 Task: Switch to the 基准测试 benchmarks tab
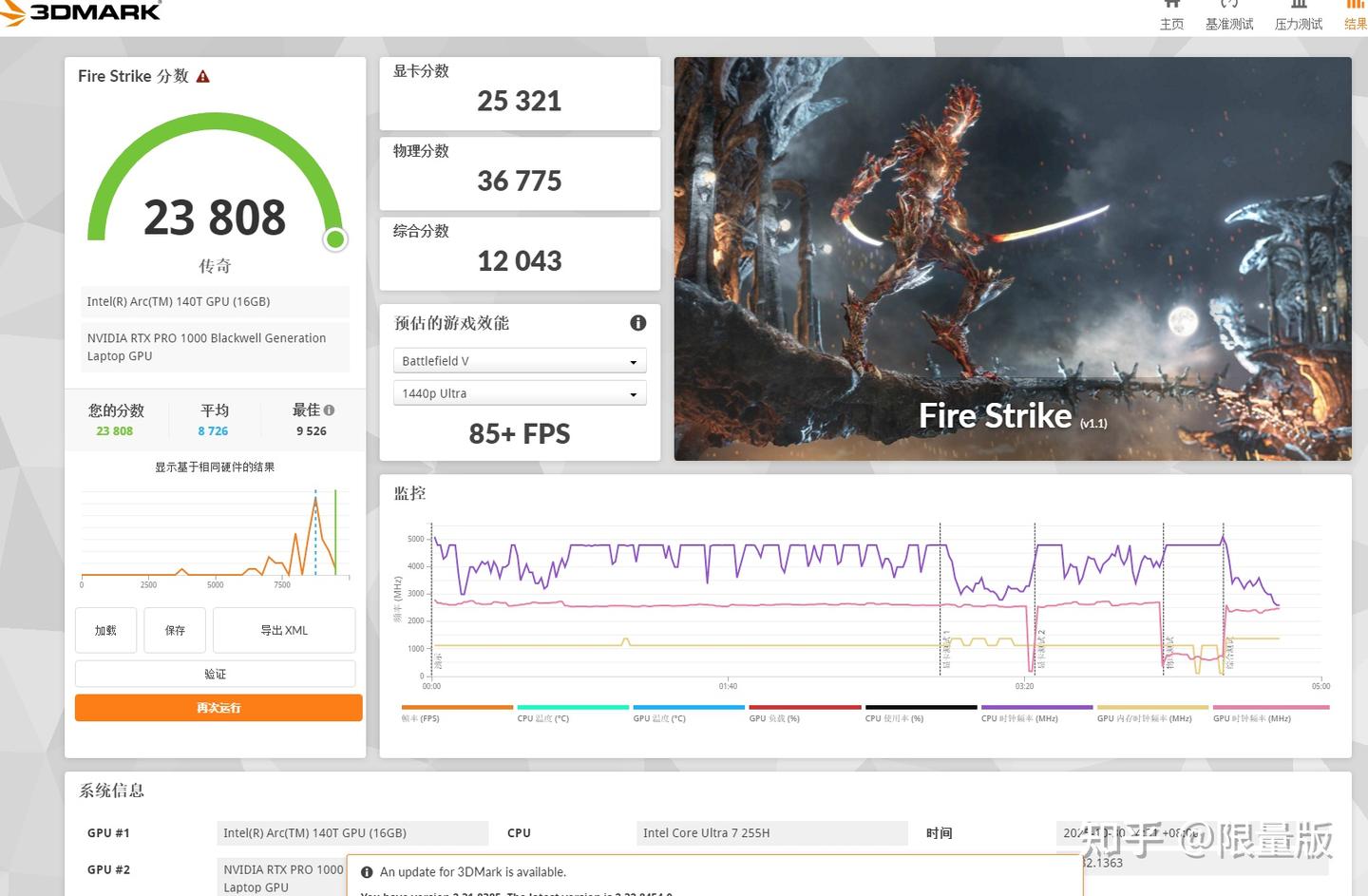pos(1229,15)
